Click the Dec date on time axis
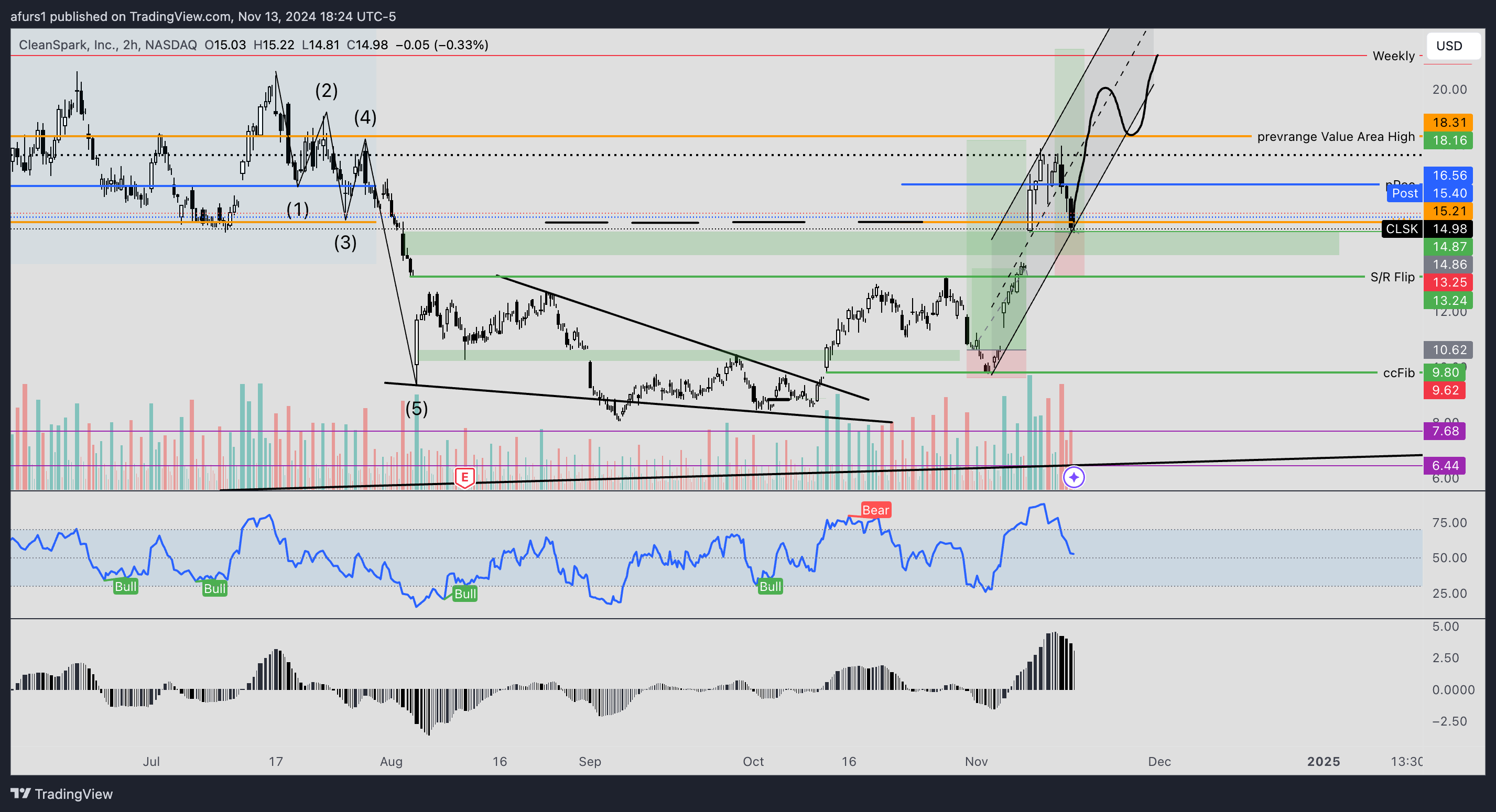The image size is (1496, 812). 1159,762
